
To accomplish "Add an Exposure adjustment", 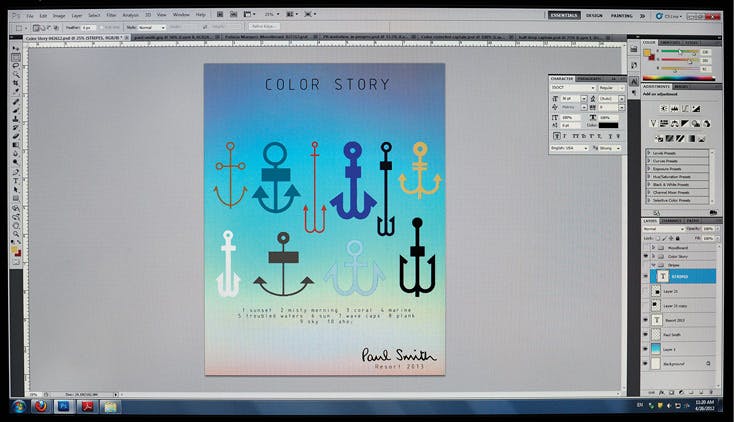I will click(696, 109).
